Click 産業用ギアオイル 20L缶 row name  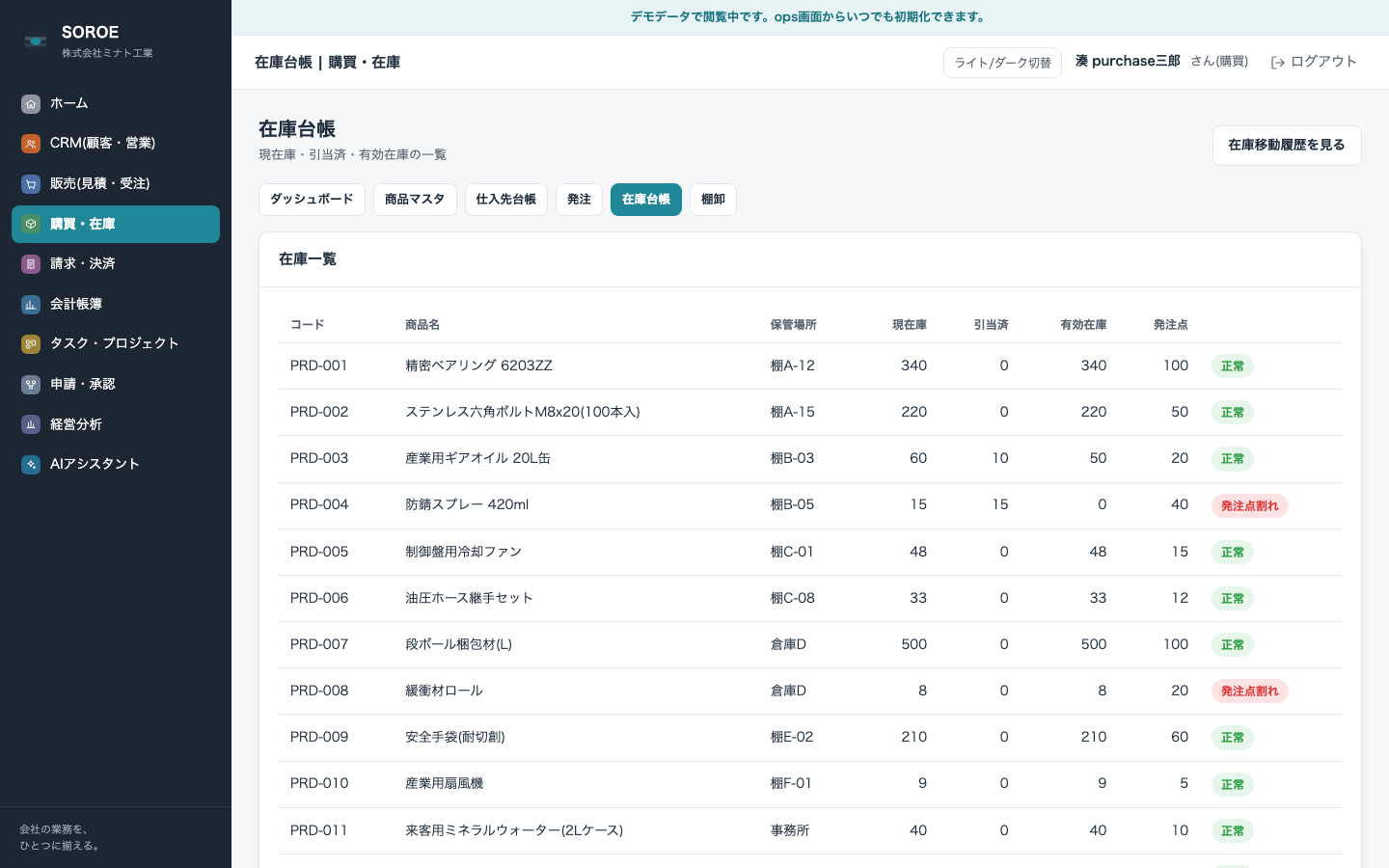pos(477,458)
